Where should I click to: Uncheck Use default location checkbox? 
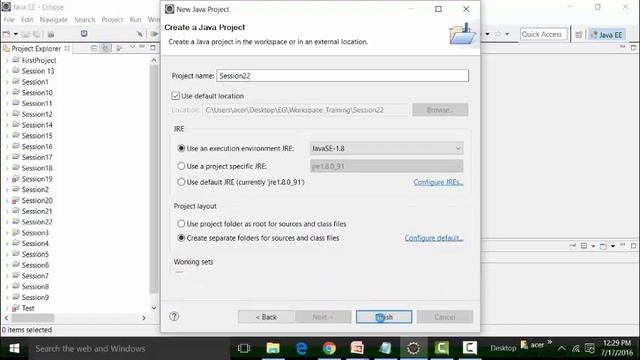pos(176,96)
